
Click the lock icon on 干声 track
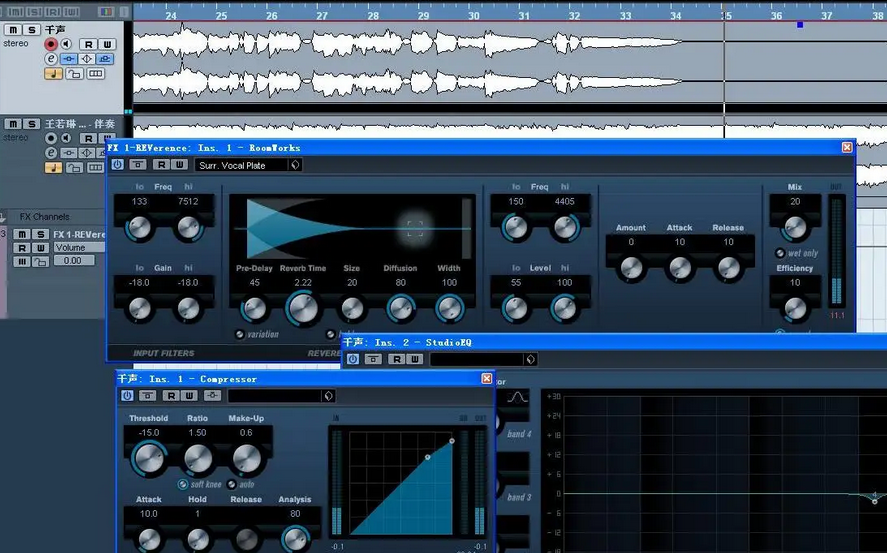(74, 74)
